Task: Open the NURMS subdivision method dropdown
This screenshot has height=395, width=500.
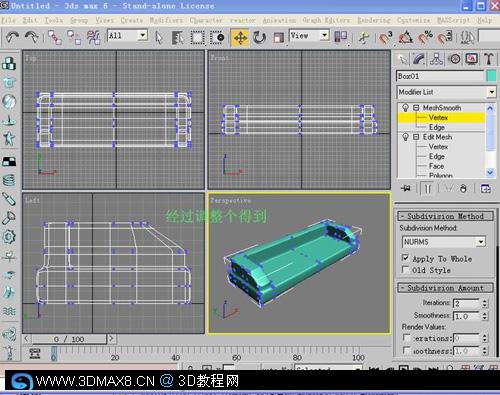Action: click(480, 242)
